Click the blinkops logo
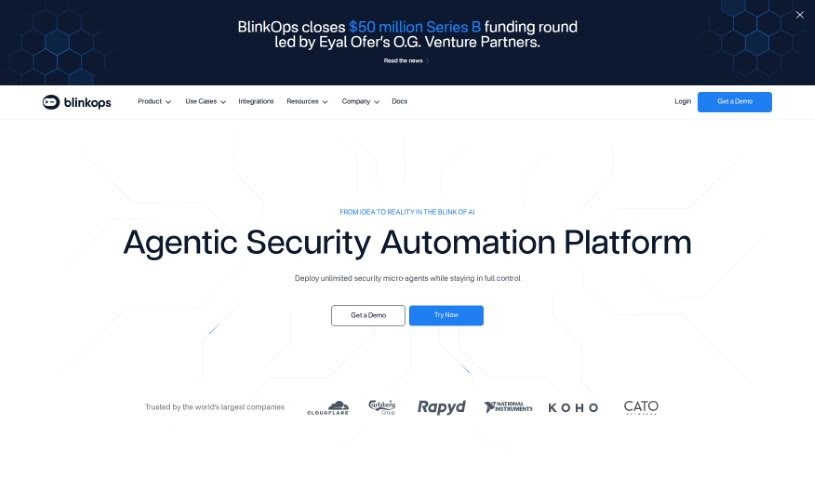The height and width of the screenshot is (480, 815). pos(76,102)
